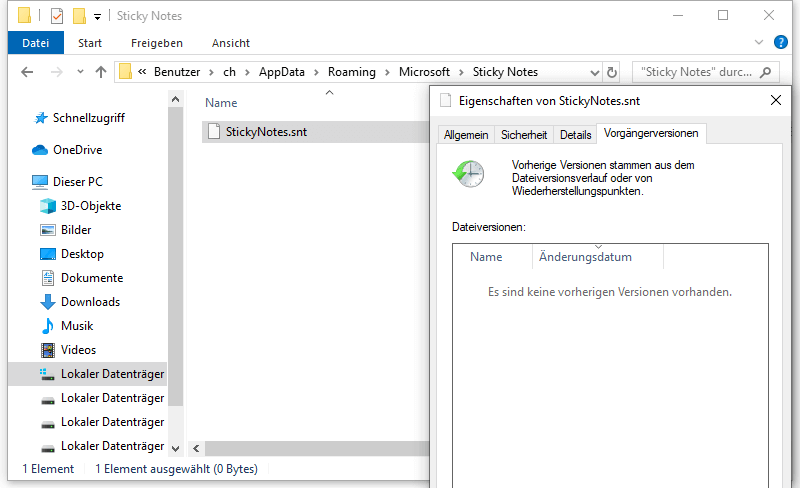Open Explorer help icon
This screenshot has height=488, width=800.
click(x=781, y=42)
